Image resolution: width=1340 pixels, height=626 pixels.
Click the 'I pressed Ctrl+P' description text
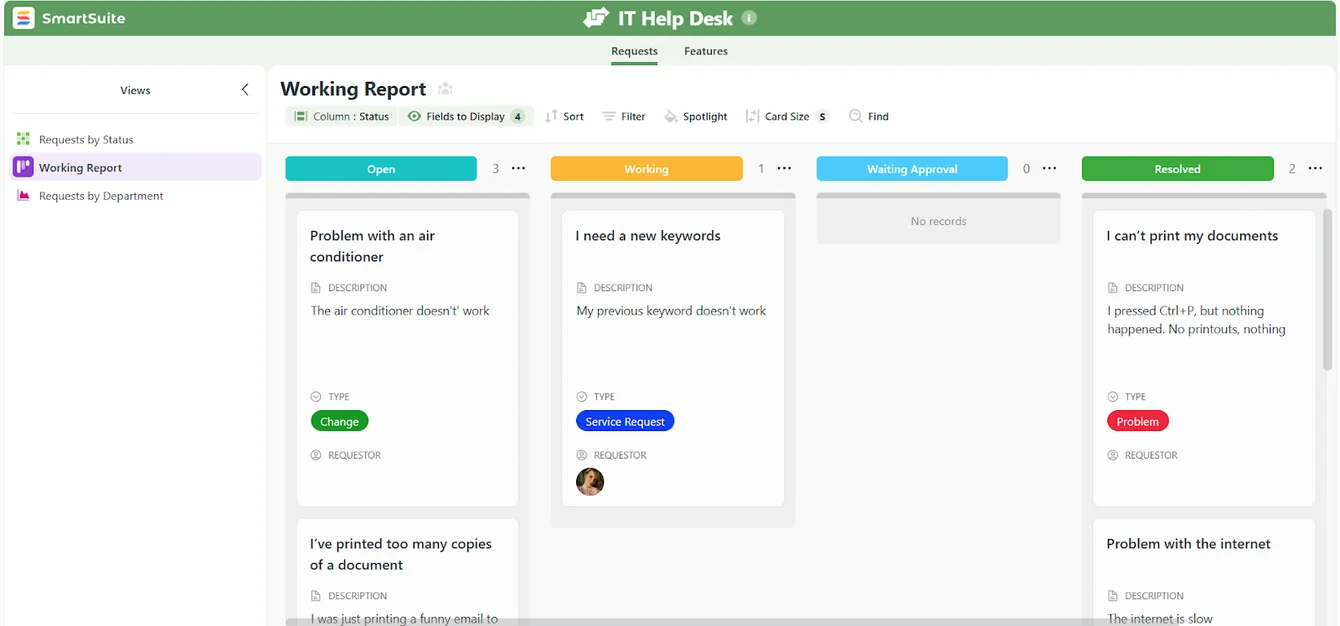click(x=1196, y=320)
